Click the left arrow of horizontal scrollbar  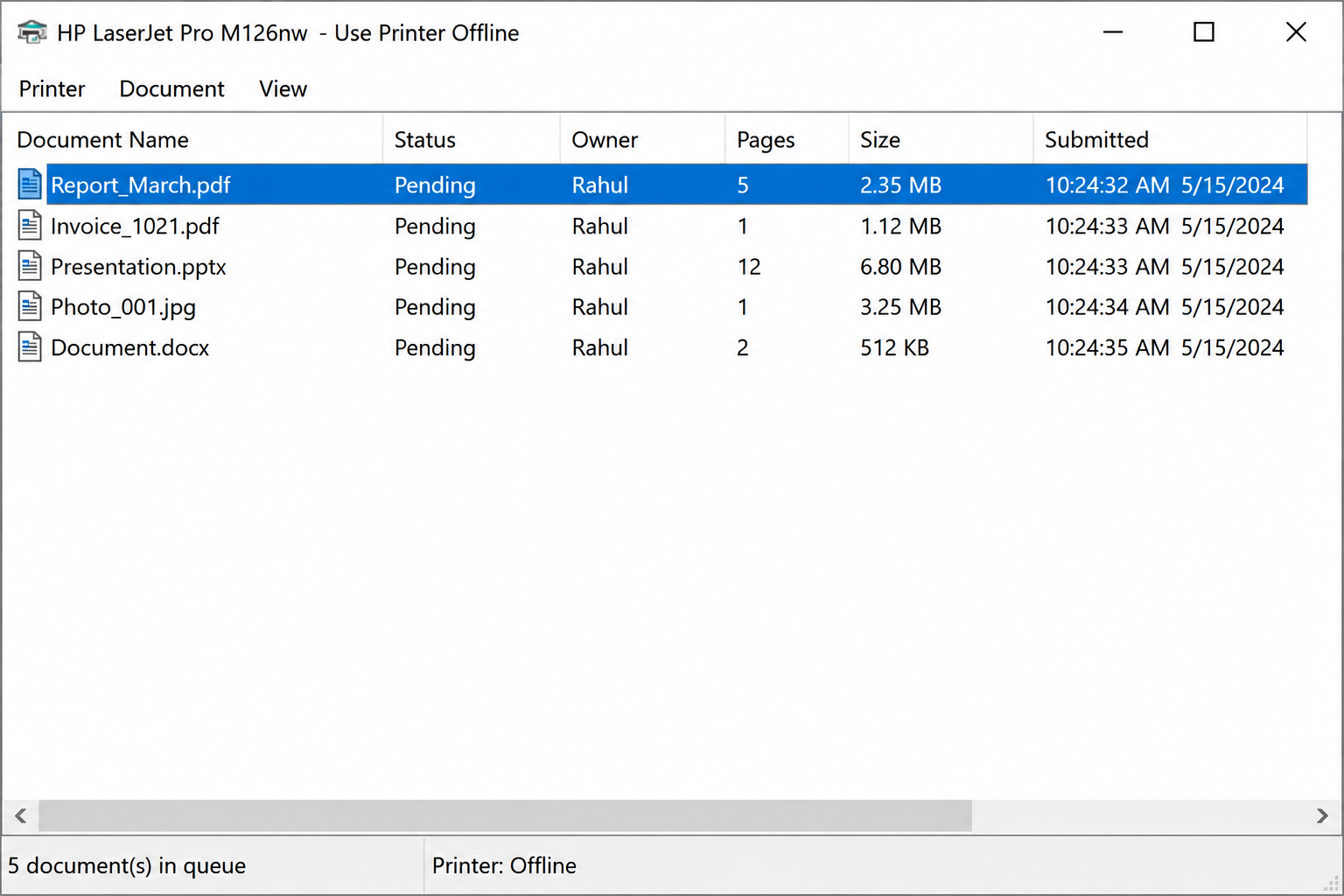click(20, 816)
